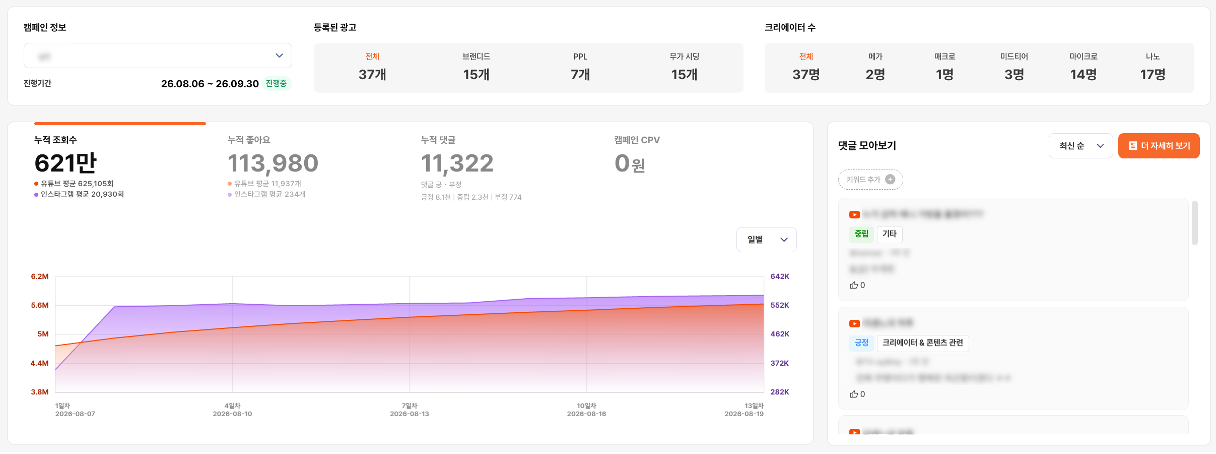Click the 기타 category tag
Image resolution: width=1216 pixels, height=454 pixels.
[890, 234]
